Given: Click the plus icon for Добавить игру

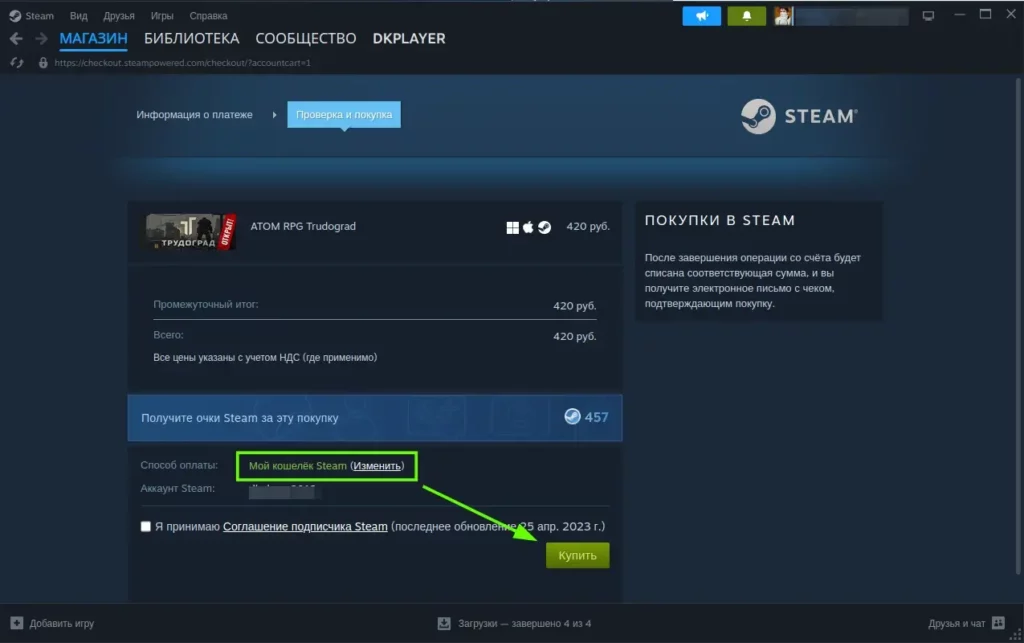Looking at the screenshot, I should click(16, 623).
